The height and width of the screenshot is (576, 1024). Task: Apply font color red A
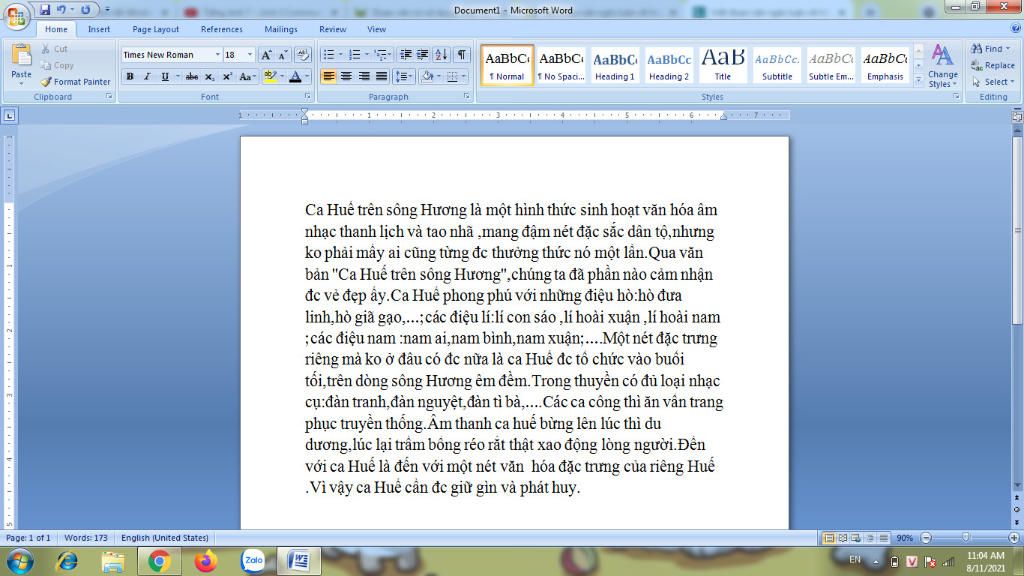coord(295,76)
